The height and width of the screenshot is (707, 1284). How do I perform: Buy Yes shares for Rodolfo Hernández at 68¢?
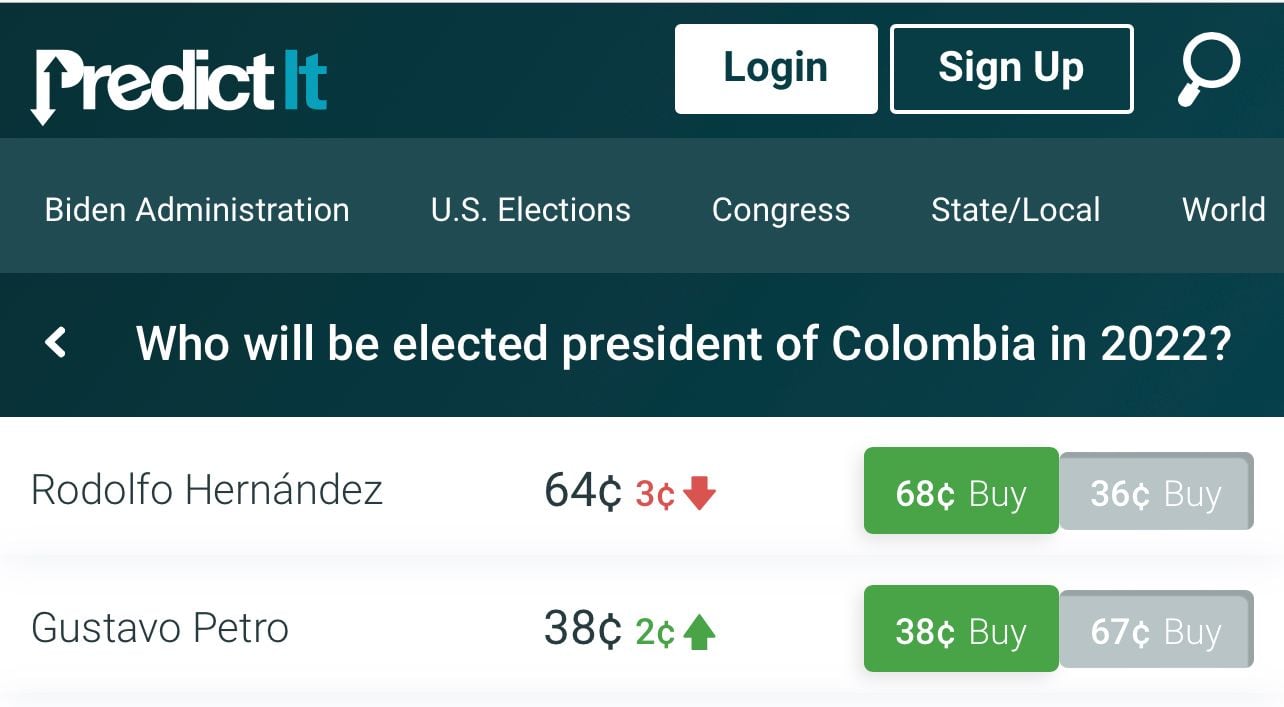pos(960,491)
